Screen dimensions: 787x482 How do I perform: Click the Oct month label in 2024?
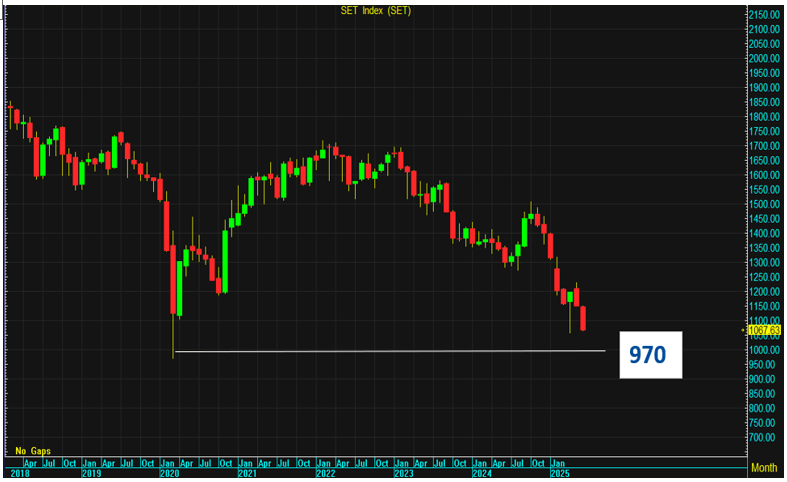pos(538,463)
